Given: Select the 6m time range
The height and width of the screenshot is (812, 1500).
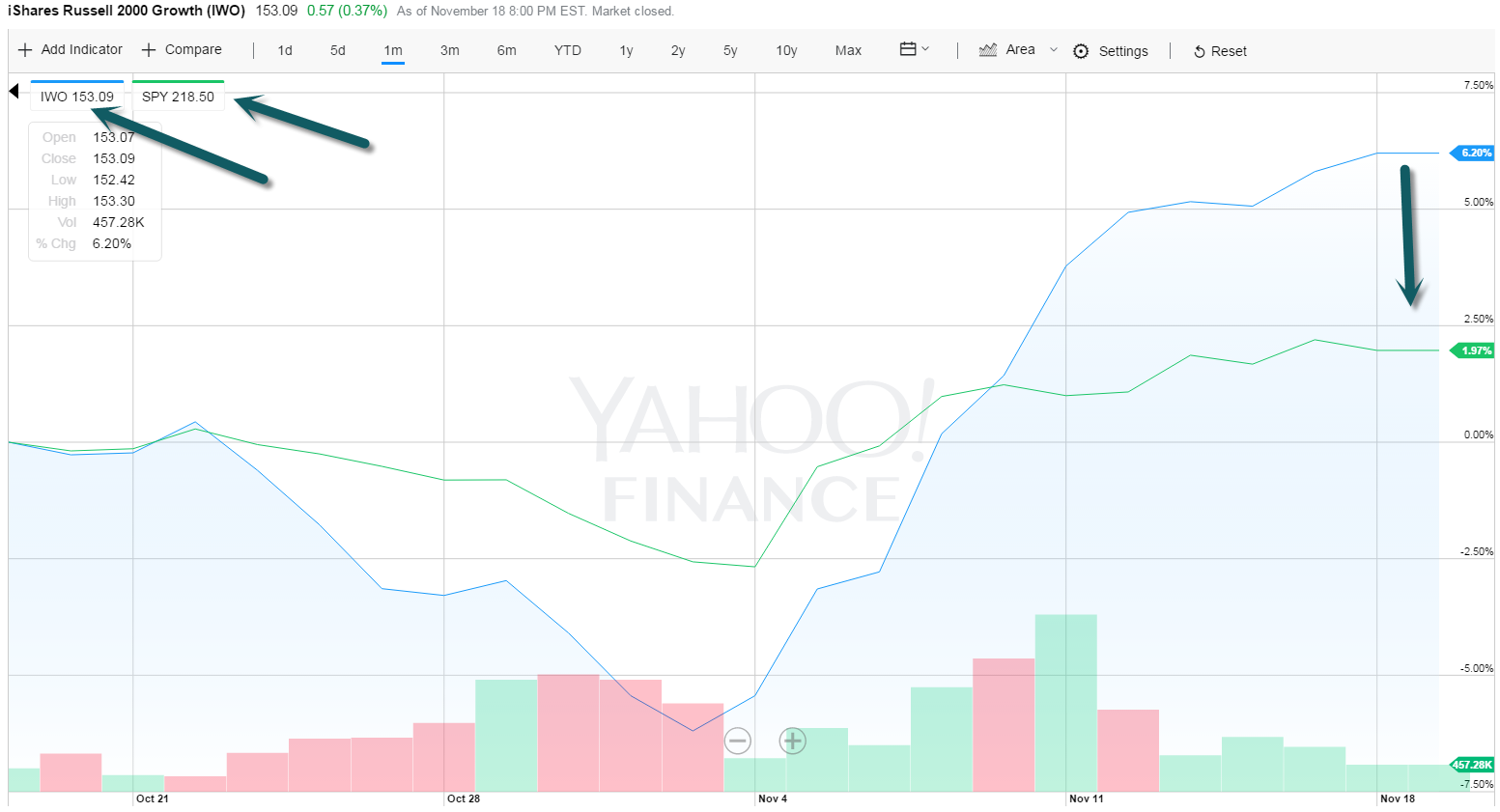Looking at the screenshot, I should click(507, 51).
